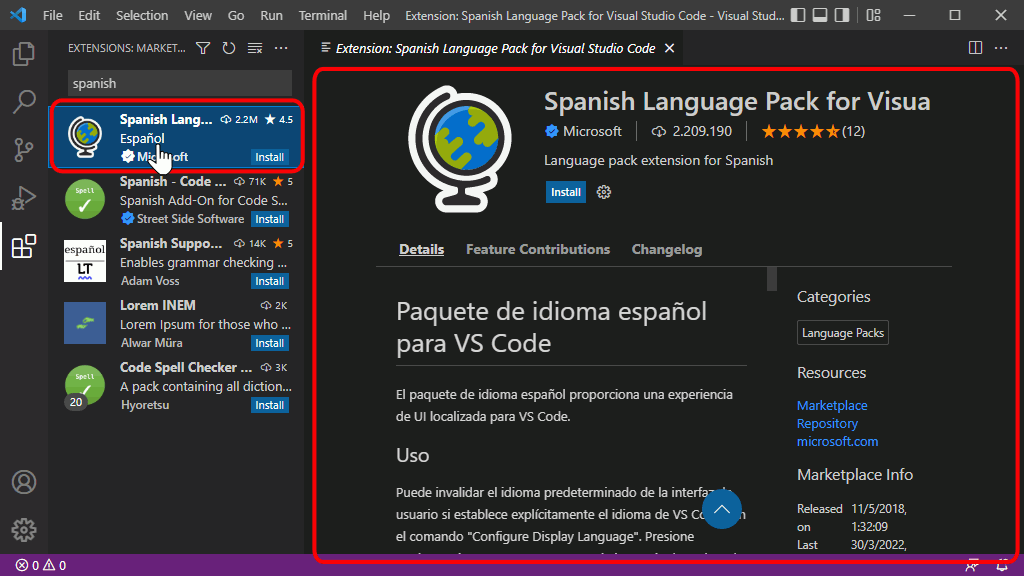Screen dimensions: 1024x576
Task: Open the File menu
Action: pyautogui.click(x=52, y=15)
